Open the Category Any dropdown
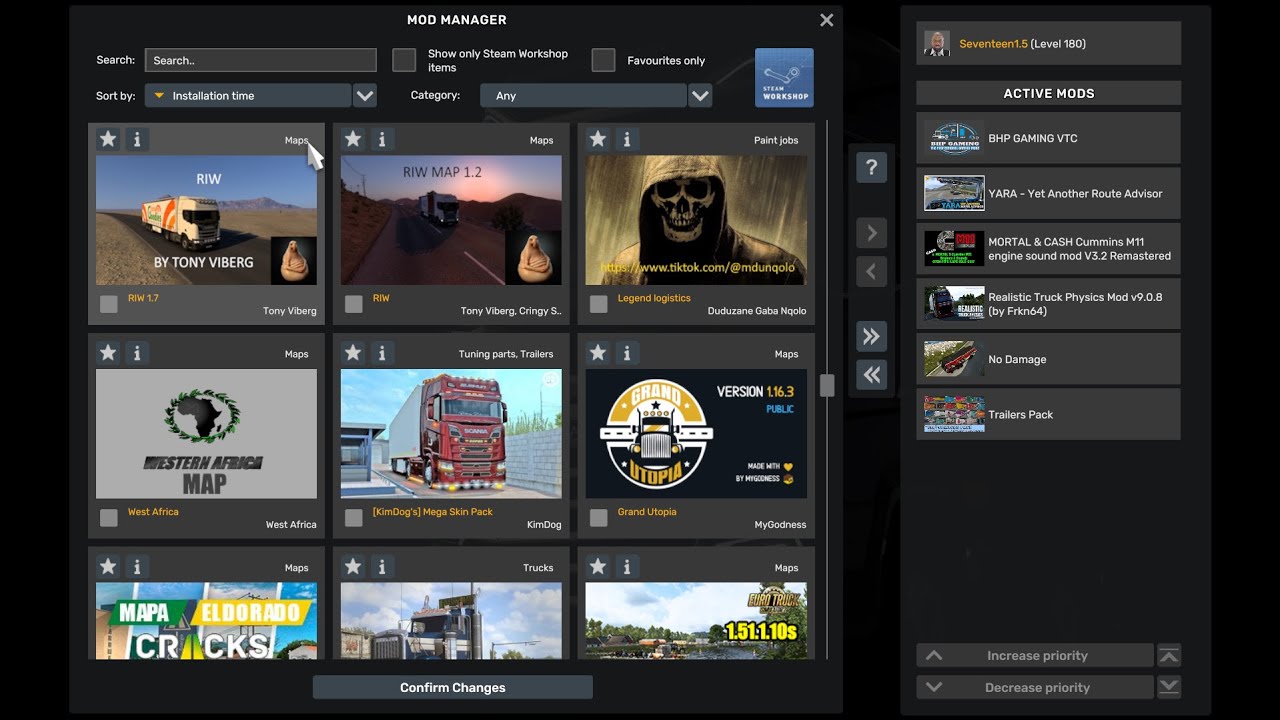The height and width of the screenshot is (720, 1280). tap(583, 96)
